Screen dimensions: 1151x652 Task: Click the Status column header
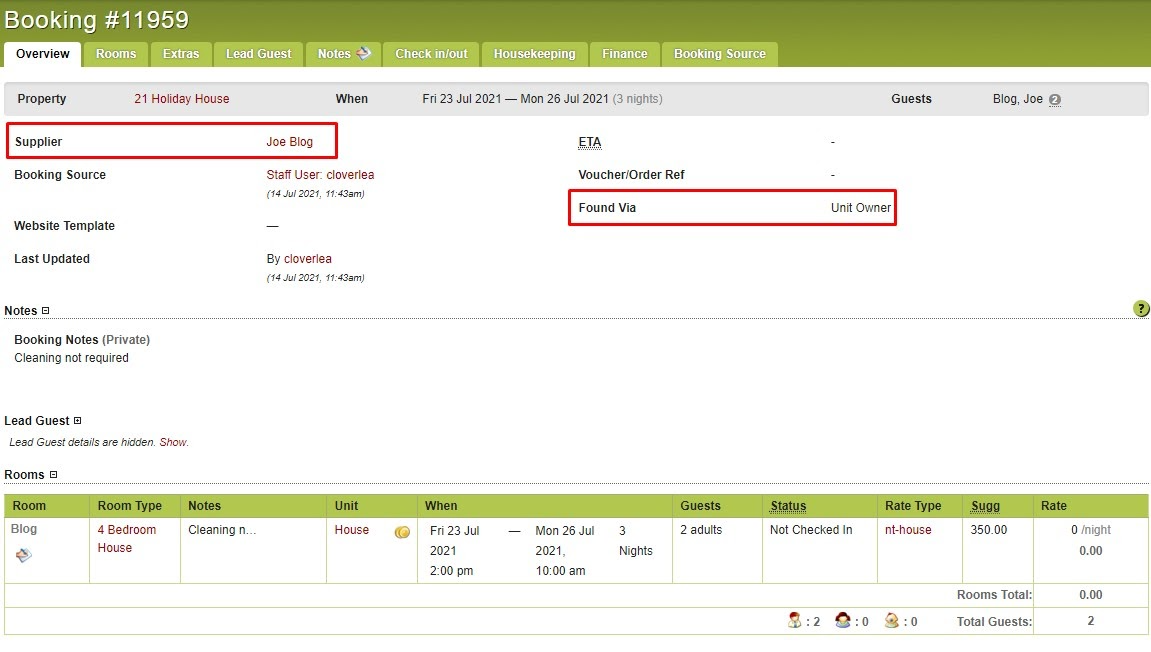click(x=788, y=505)
